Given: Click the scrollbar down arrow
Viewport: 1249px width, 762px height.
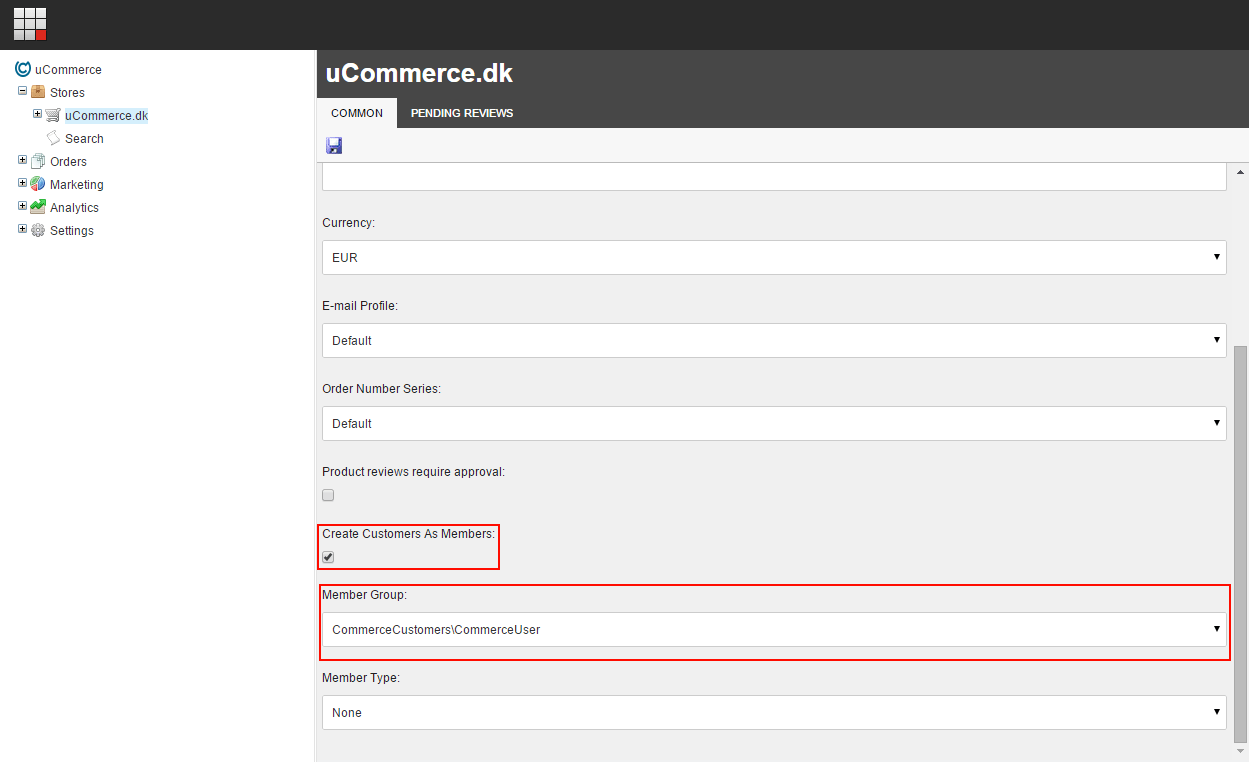Looking at the screenshot, I should tap(1240, 750).
